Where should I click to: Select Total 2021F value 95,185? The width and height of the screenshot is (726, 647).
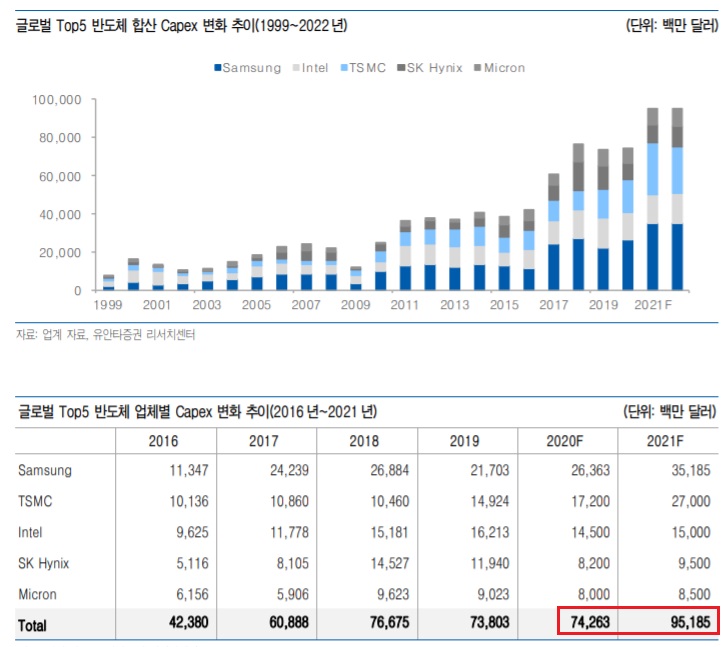coord(690,622)
